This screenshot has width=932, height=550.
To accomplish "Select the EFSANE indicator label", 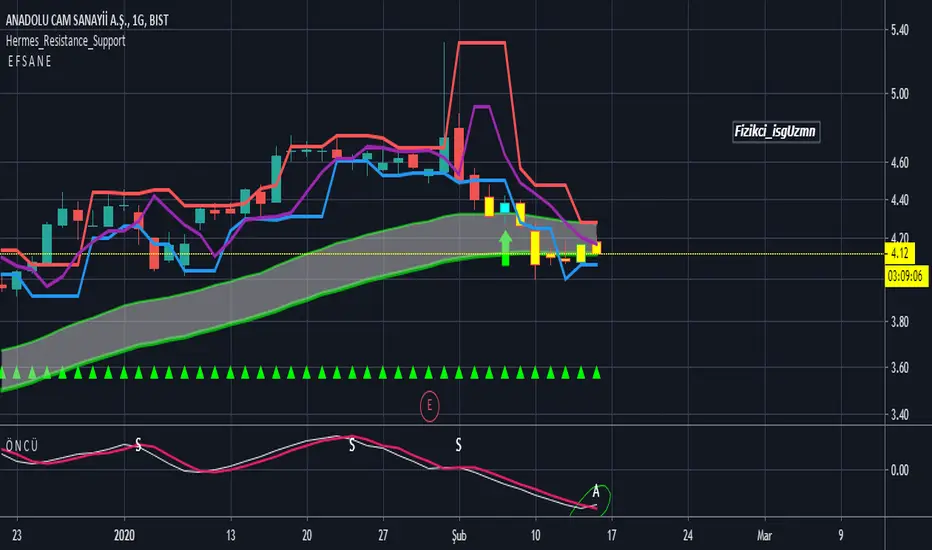I will (x=30, y=61).
